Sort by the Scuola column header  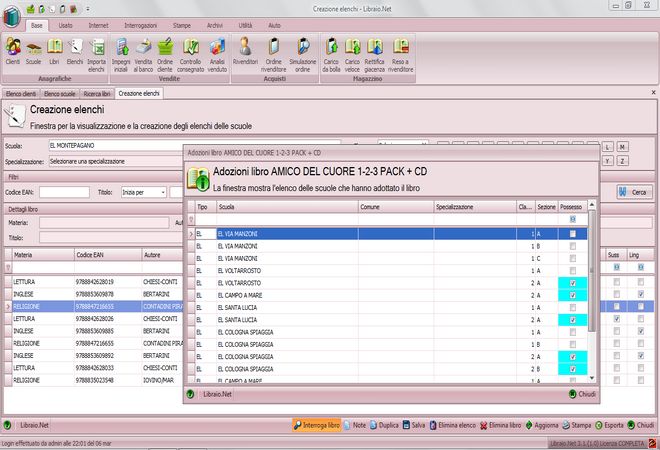coord(287,207)
